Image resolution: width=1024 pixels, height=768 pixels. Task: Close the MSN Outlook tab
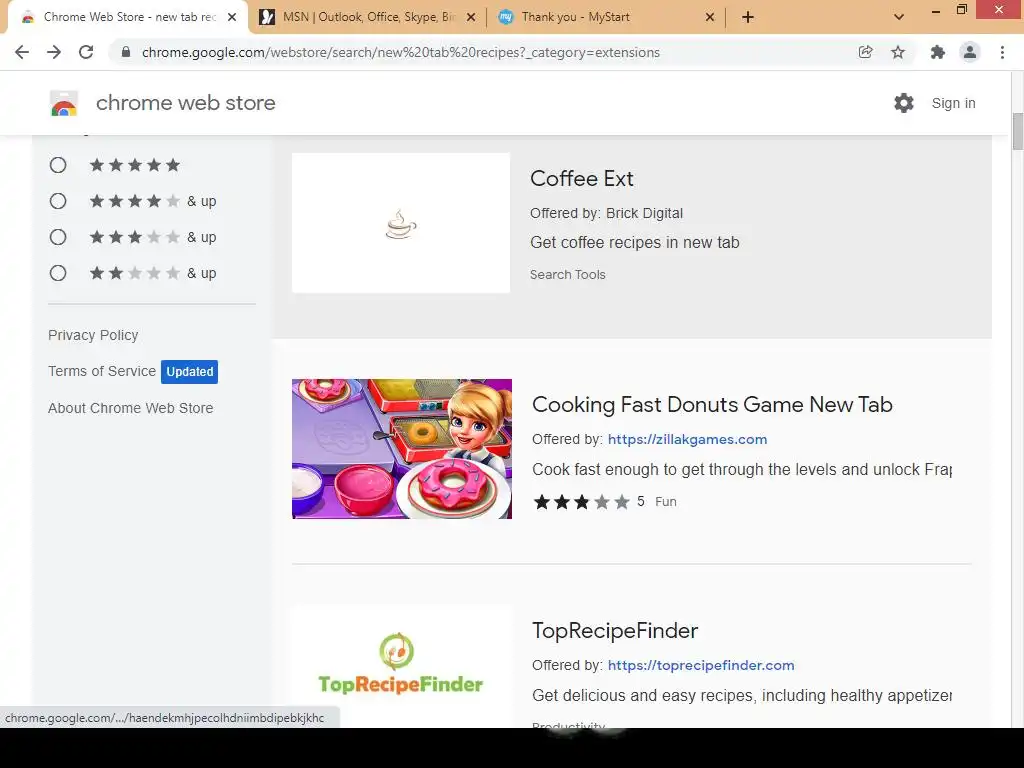point(471,17)
